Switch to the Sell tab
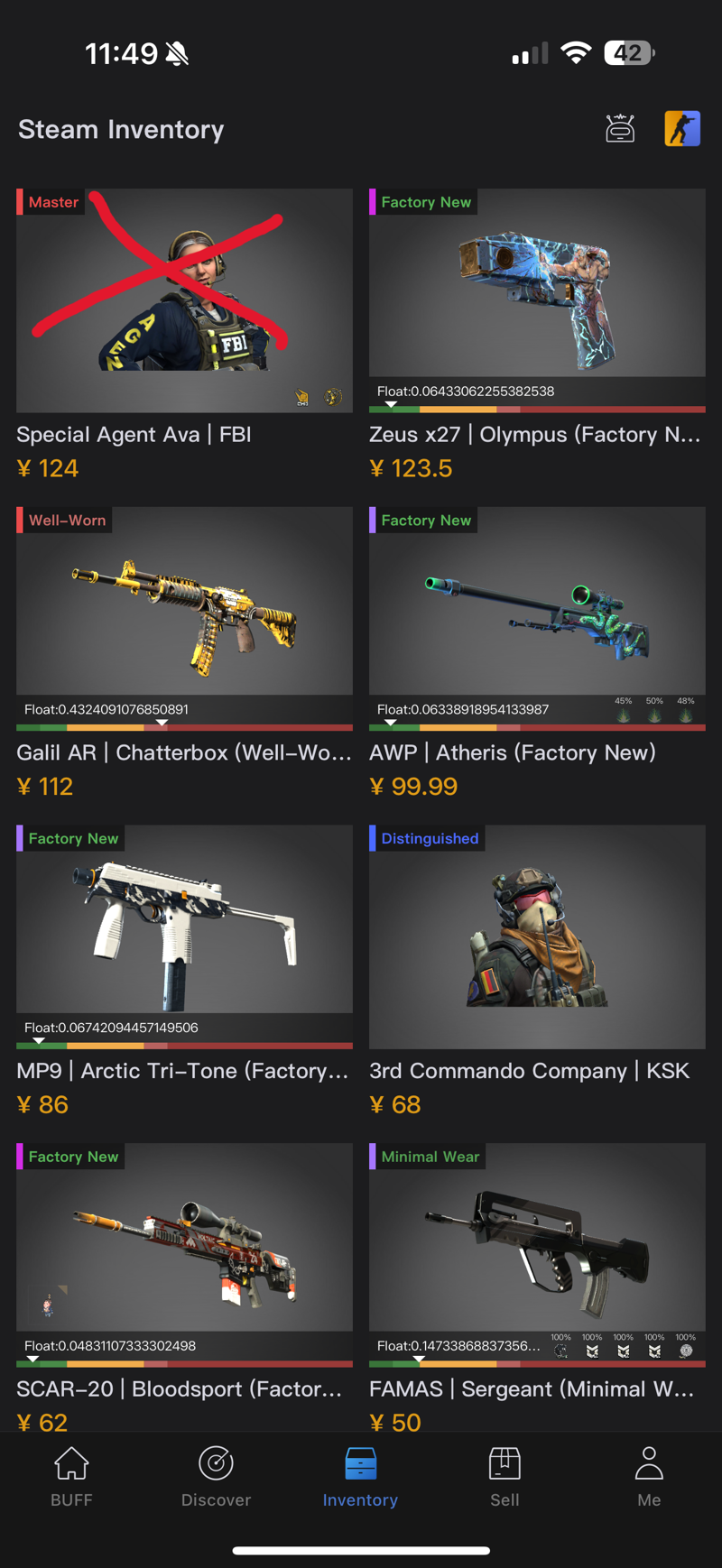722x1568 pixels. (x=504, y=1477)
